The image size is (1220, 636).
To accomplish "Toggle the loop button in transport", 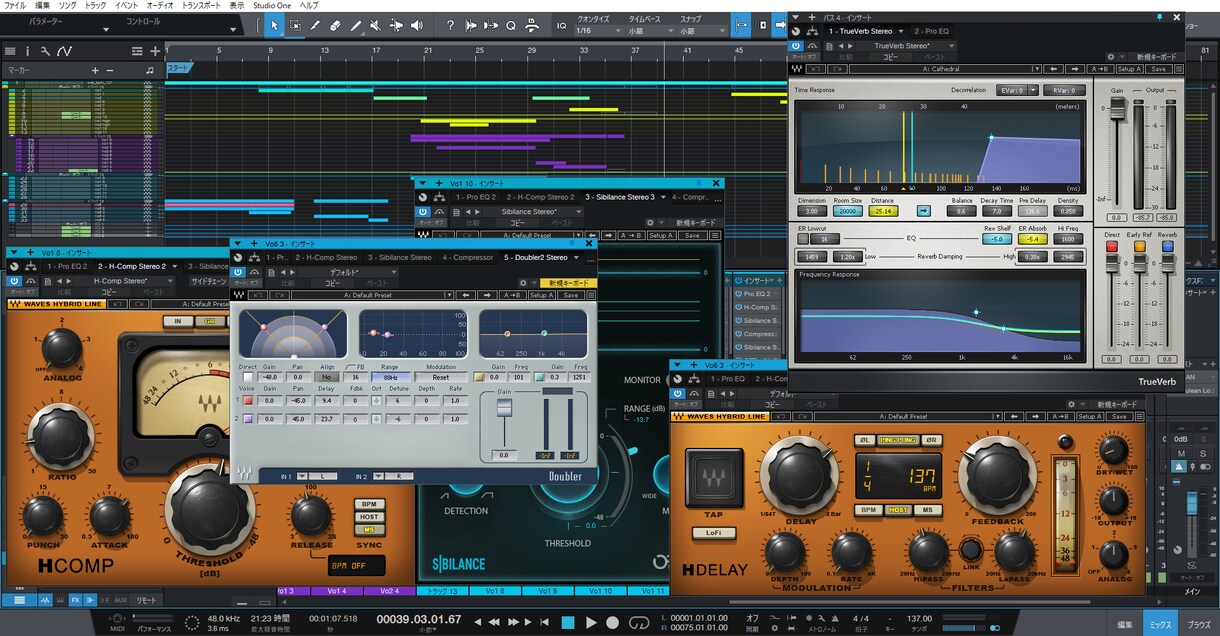I will 639,623.
